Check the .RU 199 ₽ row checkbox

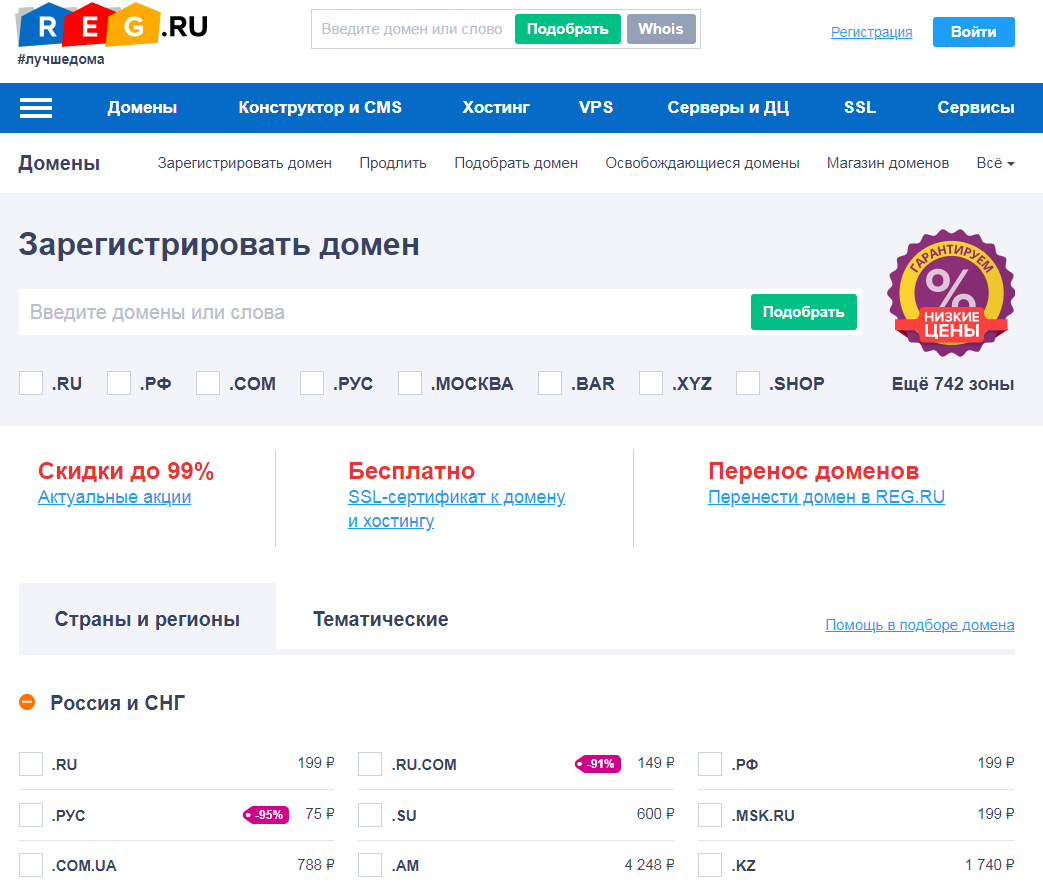[31, 764]
